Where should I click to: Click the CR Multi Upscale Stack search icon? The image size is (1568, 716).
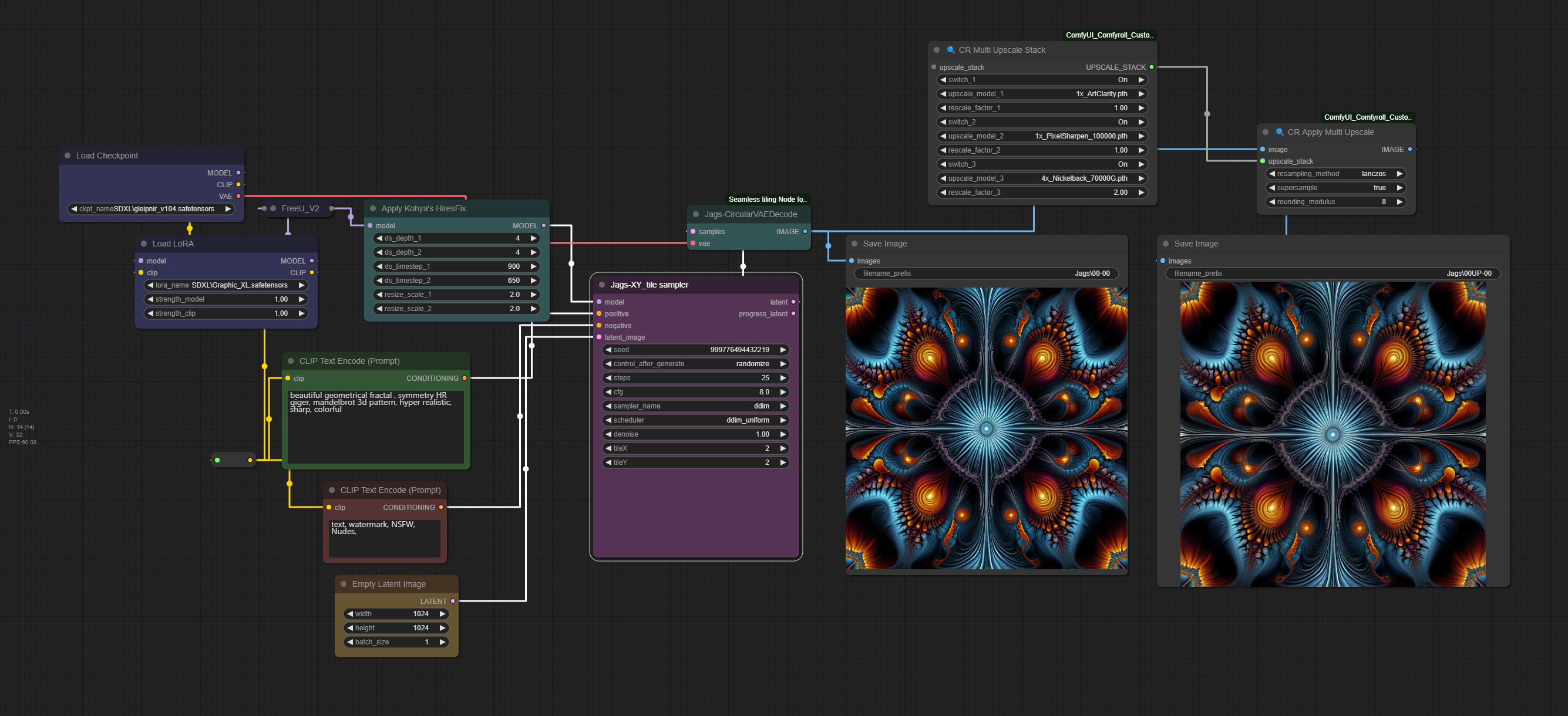tap(950, 50)
